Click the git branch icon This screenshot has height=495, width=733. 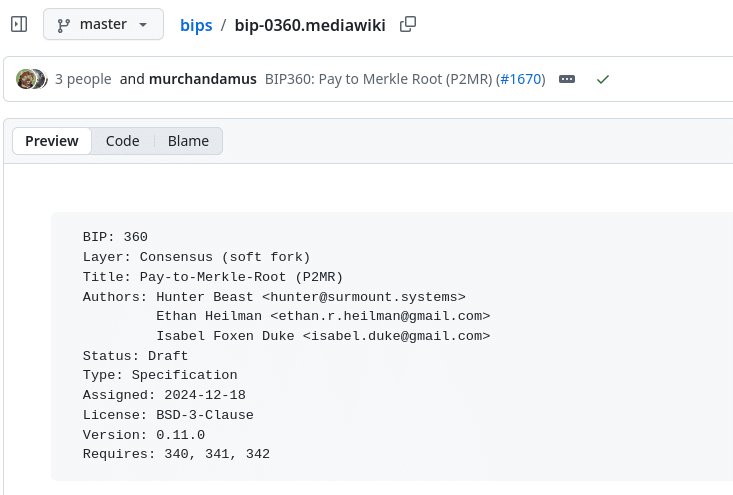[x=65, y=24]
